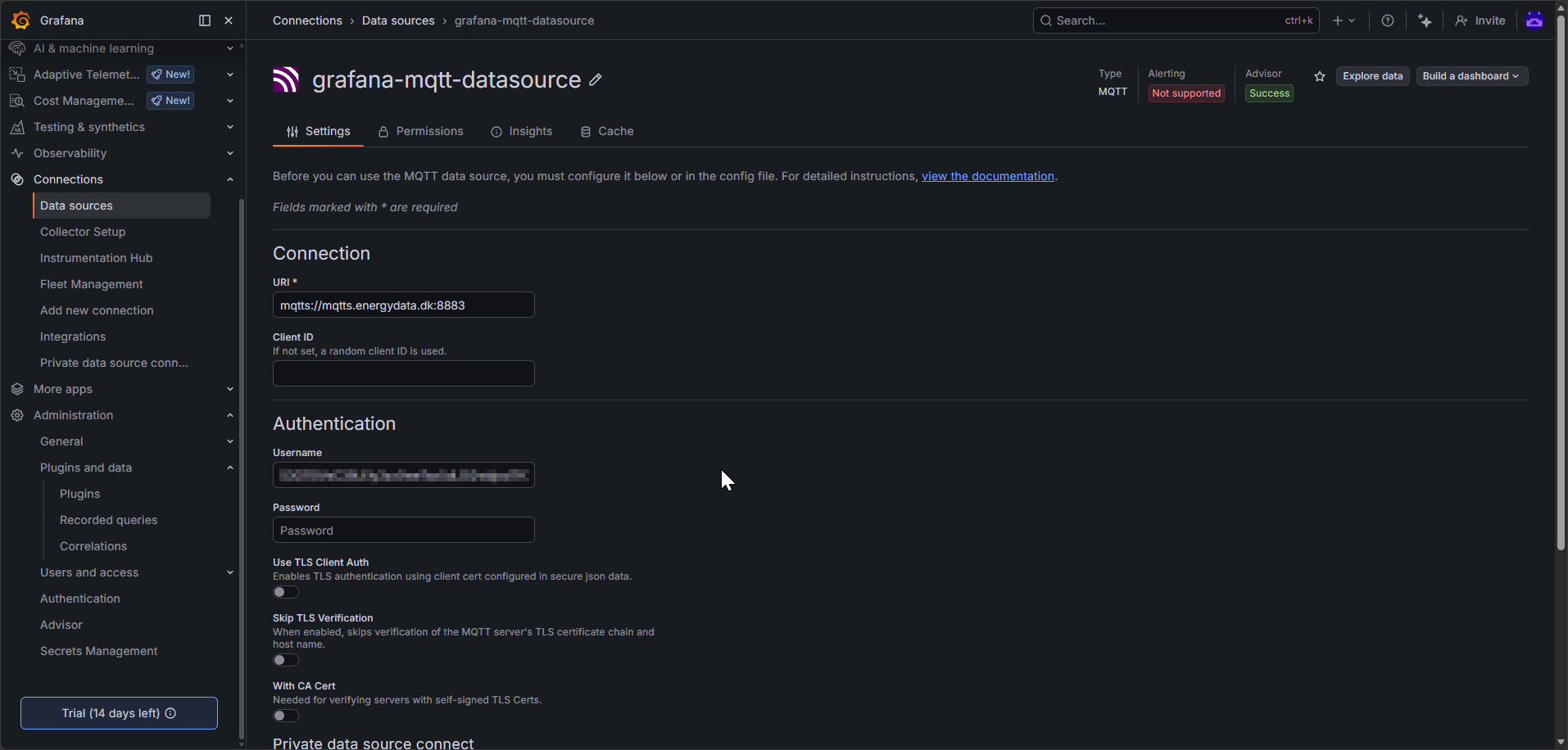Open Recorded queries menu item
The width and height of the screenshot is (1568, 750).
coord(108,520)
